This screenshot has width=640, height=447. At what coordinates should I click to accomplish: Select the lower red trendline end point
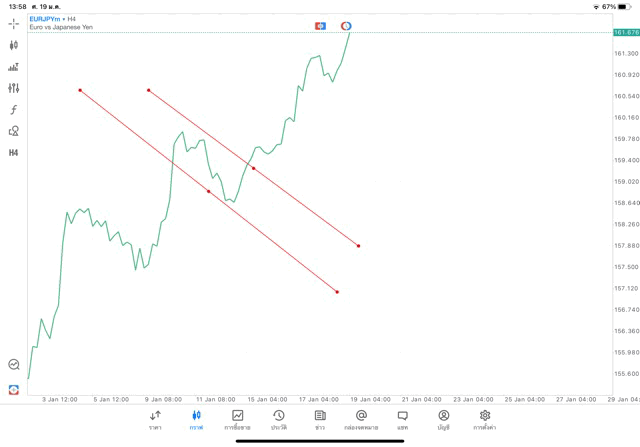pyautogui.click(x=337, y=292)
